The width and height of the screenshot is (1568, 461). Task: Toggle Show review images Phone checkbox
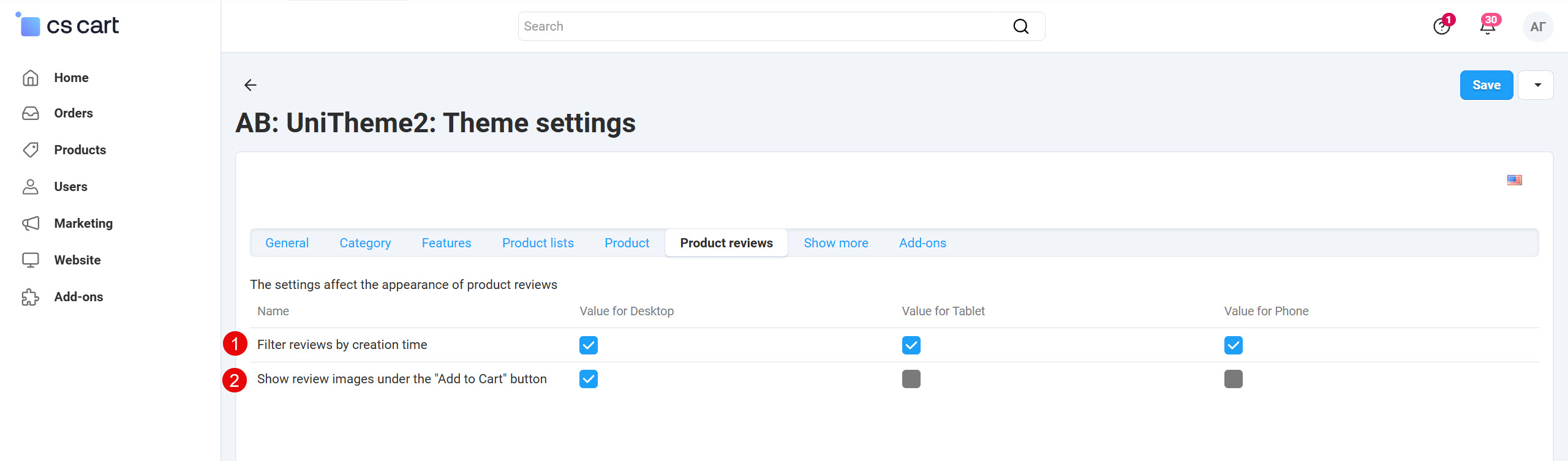click(1234, 379)
